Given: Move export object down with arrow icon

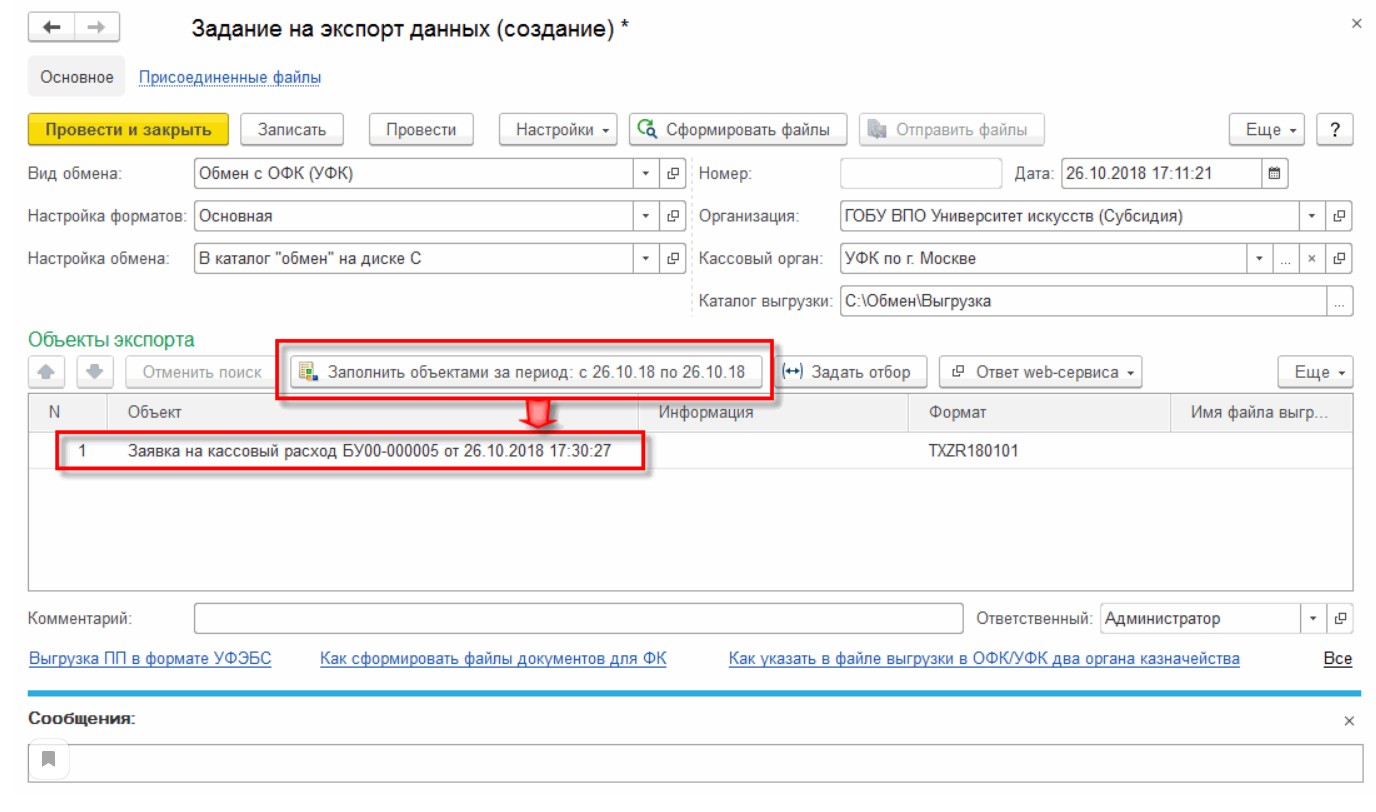Looking at the screenshot, I should (x=95, y=372).
